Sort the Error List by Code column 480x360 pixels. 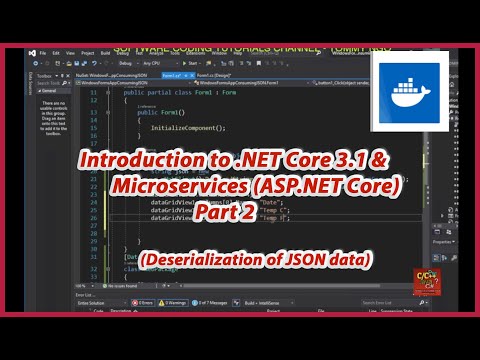(x=99, y=311)
